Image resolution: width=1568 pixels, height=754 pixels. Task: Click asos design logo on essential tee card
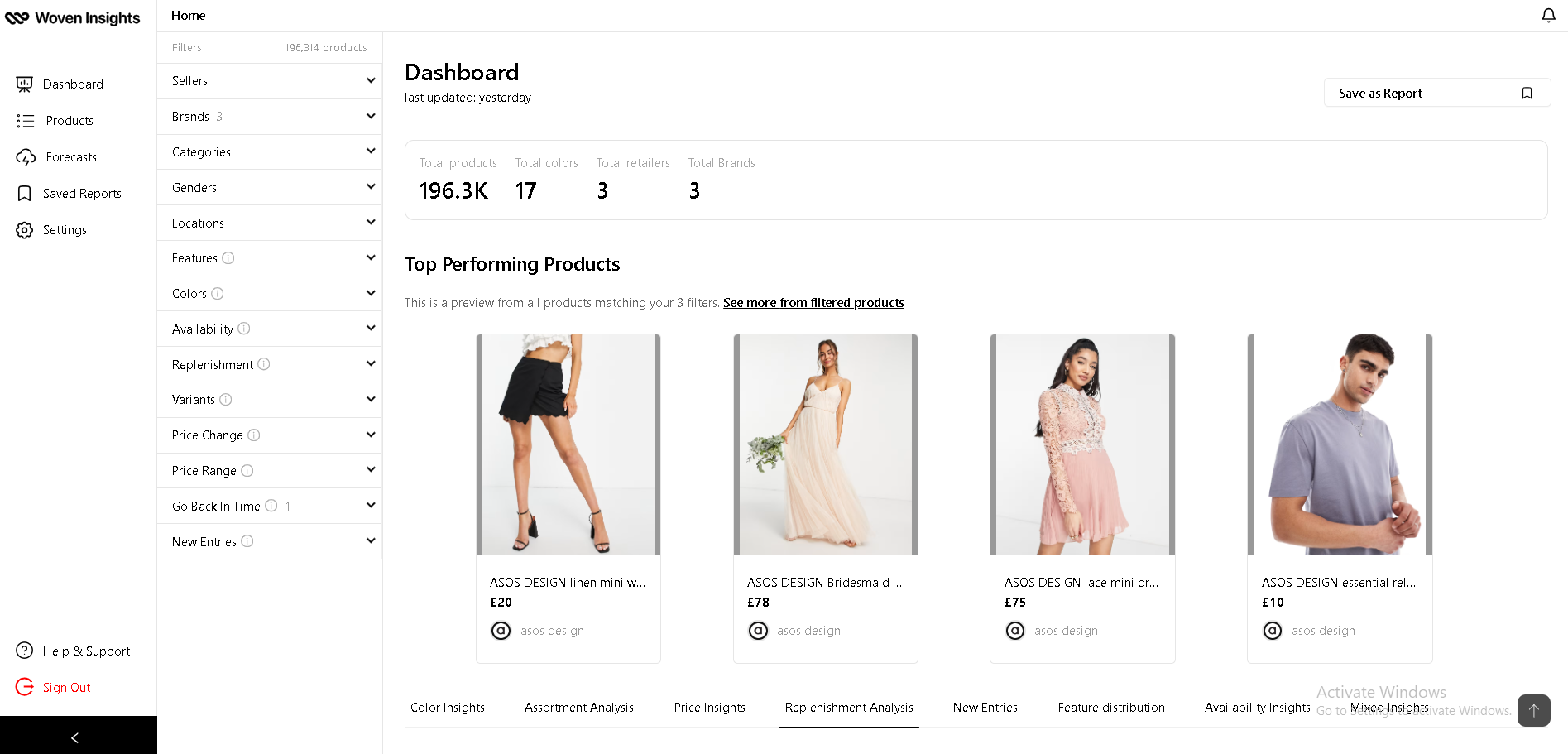click(x=1273, y=631)
